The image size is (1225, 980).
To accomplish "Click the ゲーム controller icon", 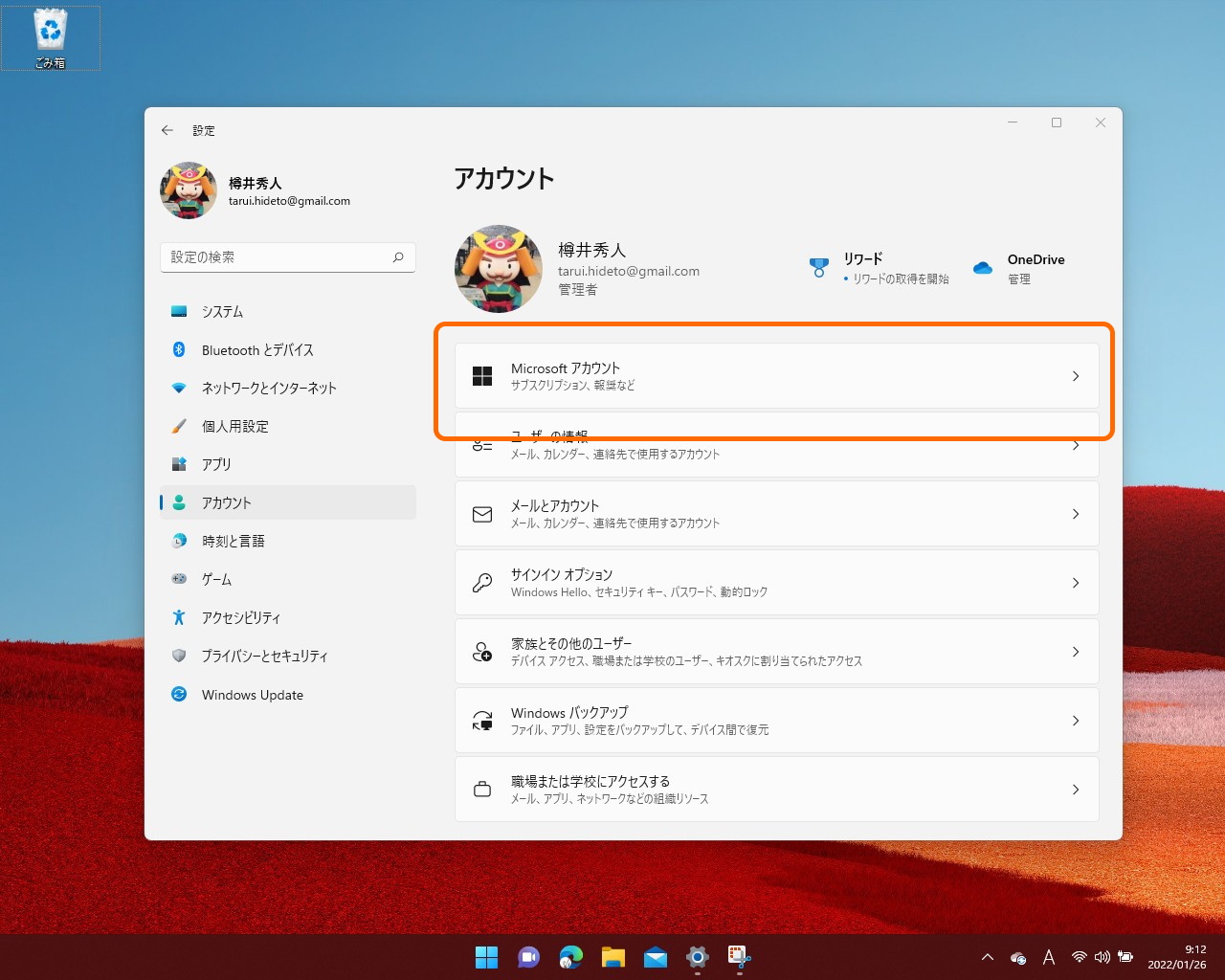I will click(x=179, y=579).
